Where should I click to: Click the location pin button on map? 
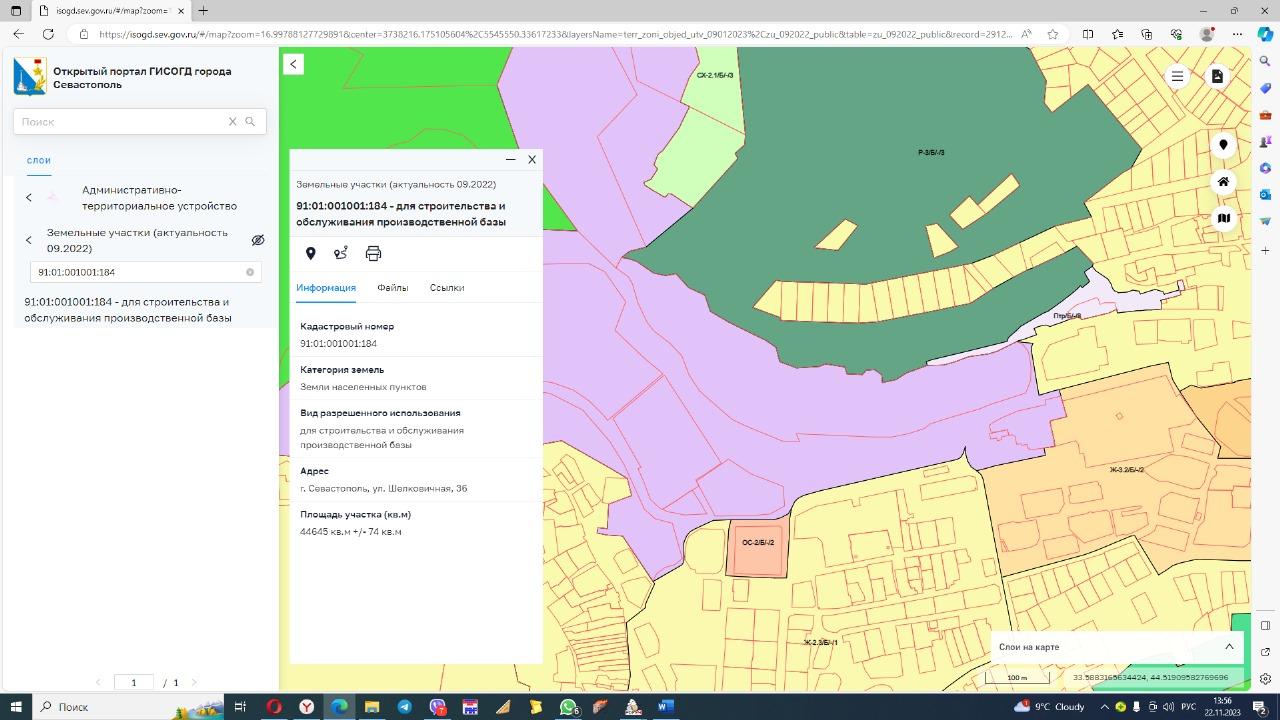point(1223,146)
